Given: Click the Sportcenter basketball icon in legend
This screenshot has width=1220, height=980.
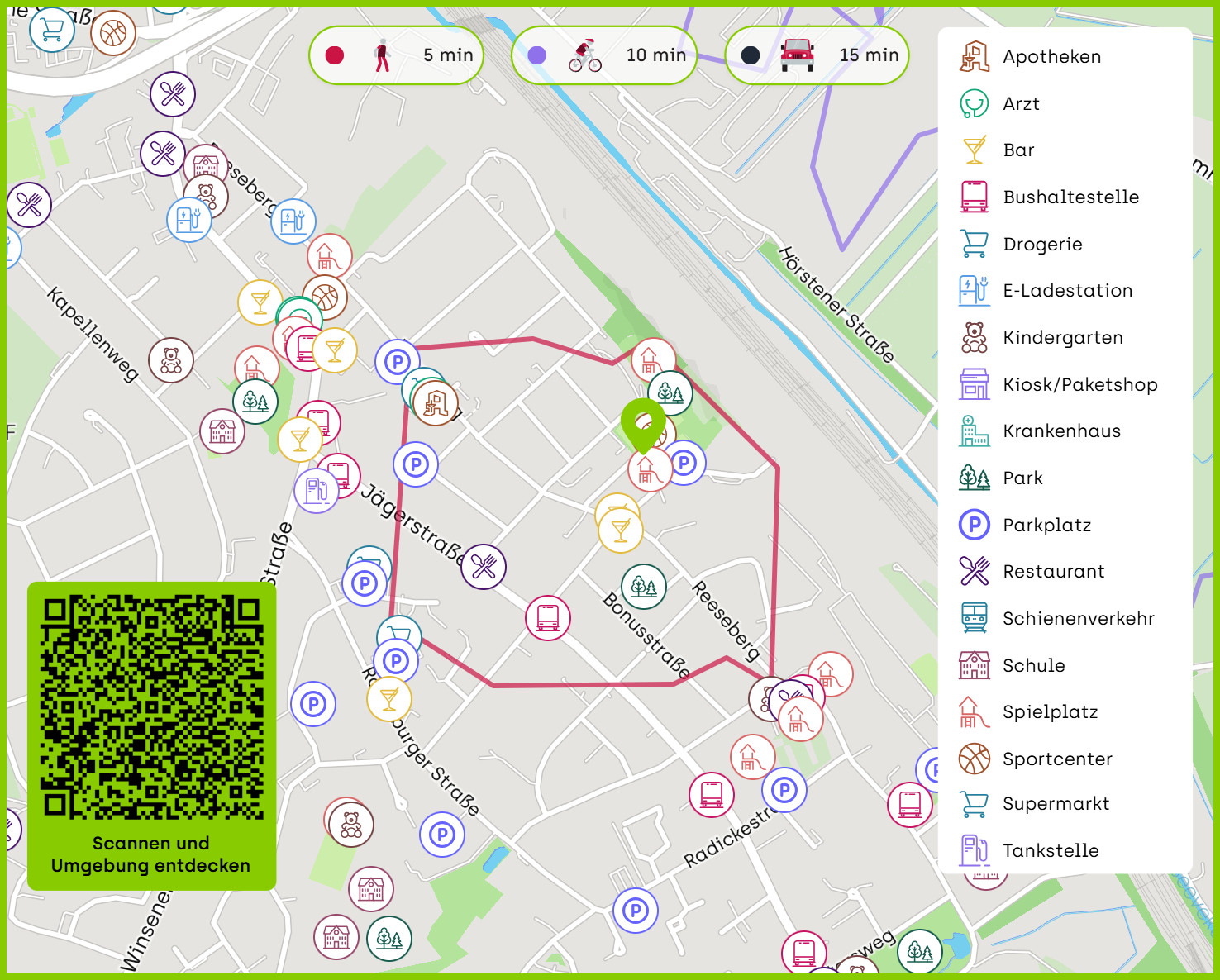Looking at the screenshot, I should point(975,759).
